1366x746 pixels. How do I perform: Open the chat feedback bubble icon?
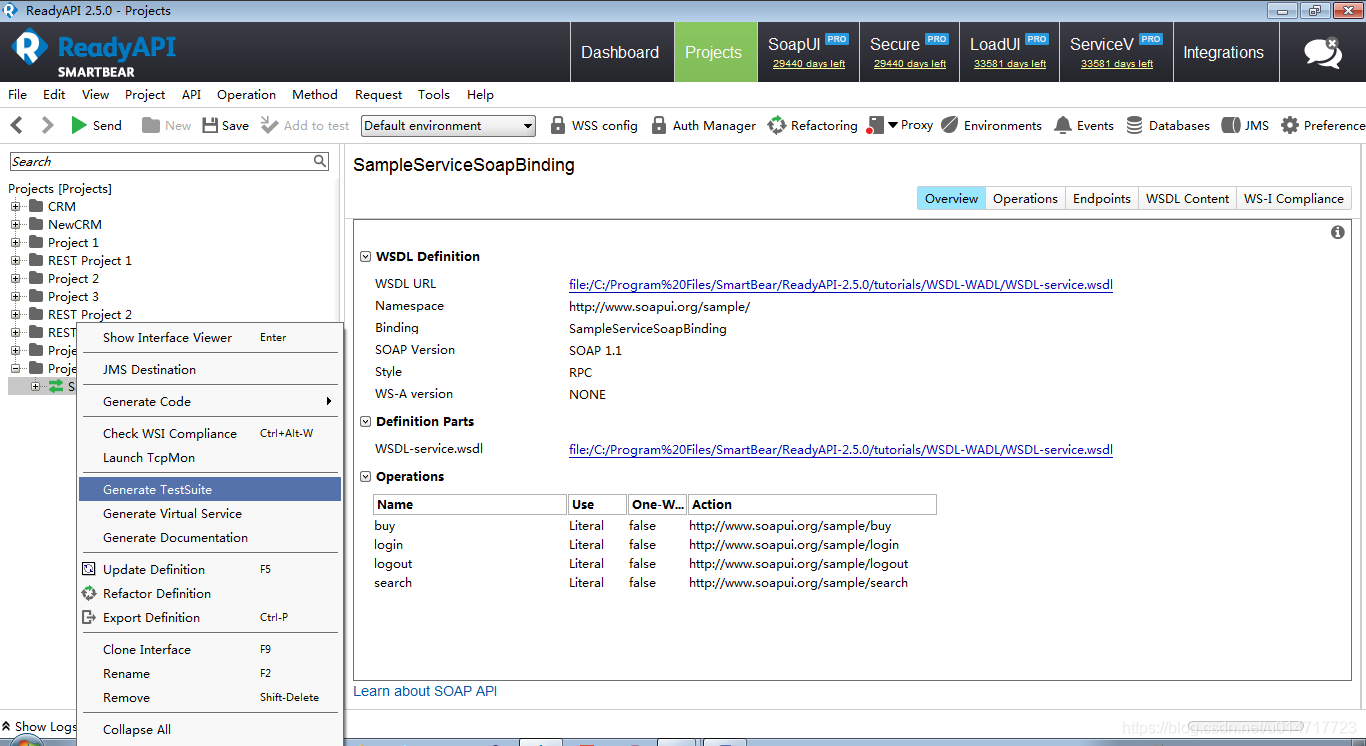click(x=1323, y=52)
